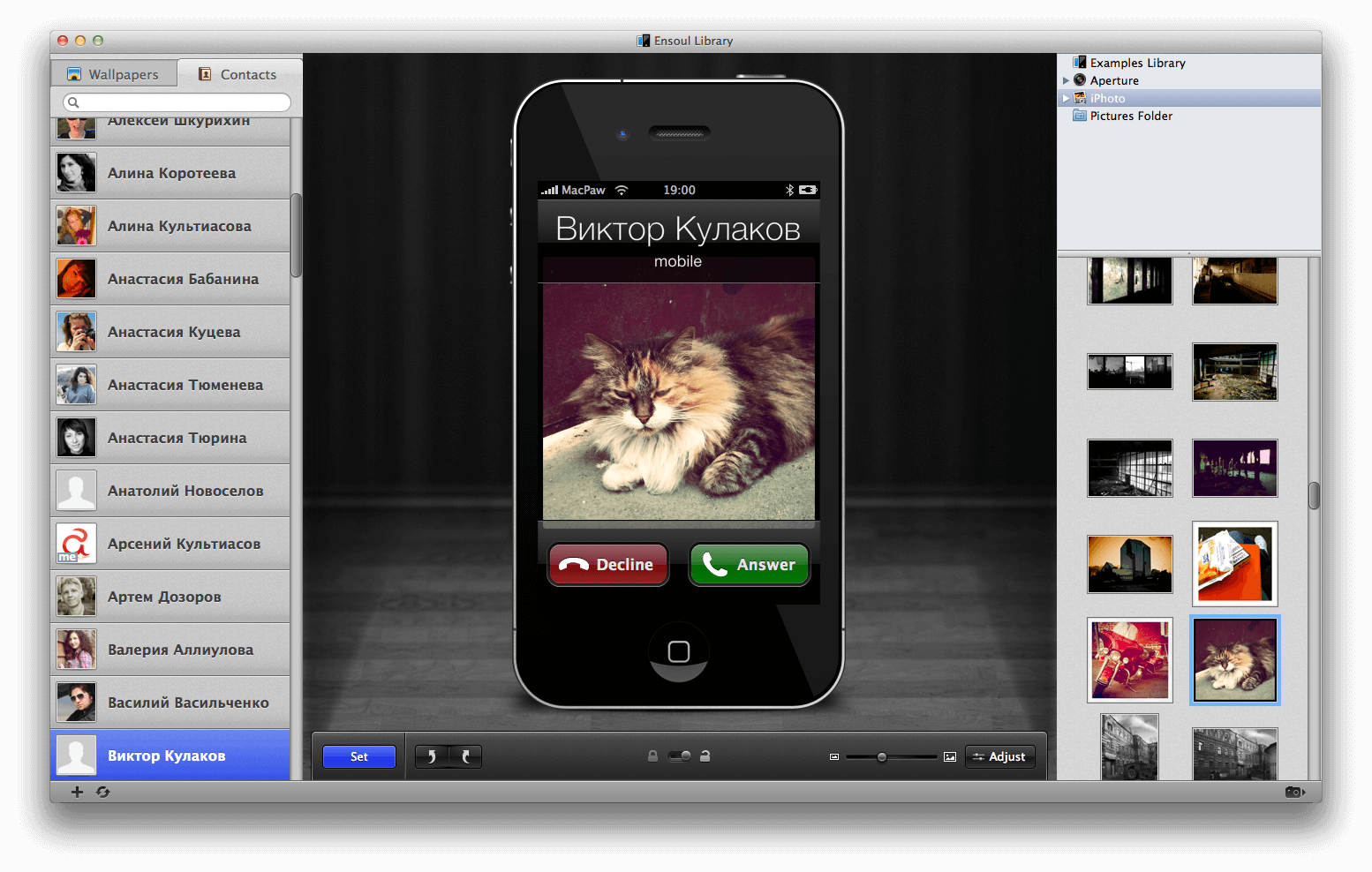Screen dimensions: 1372x872
Task: Select Examples Library source
Action: coord(1189,63)
